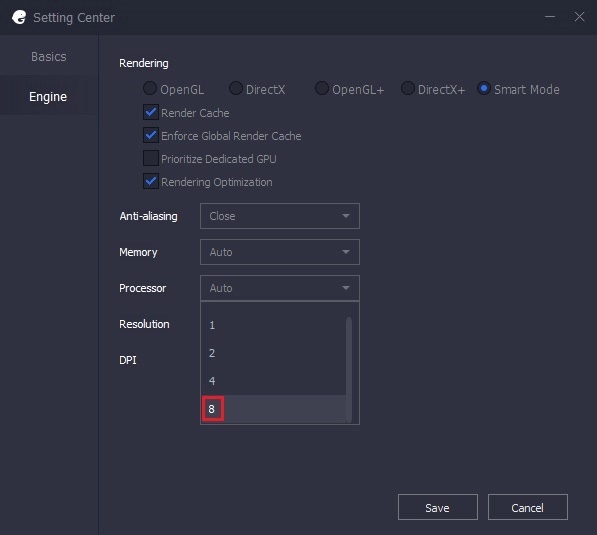The height and width of the screenshot is (535, 597).
Task: Collapse the Processor dropdown
Action: click(x=279, y=288)
